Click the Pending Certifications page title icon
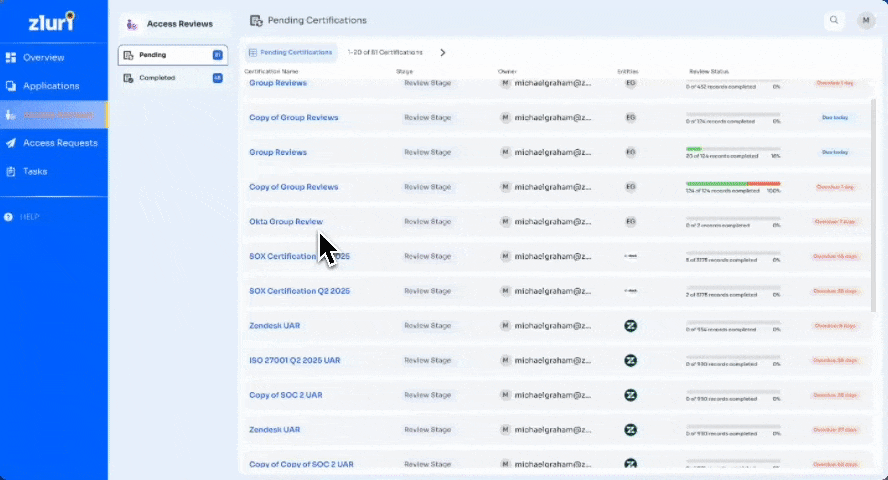Viewport: 888px width, 480px height. (x=256, y=20)
